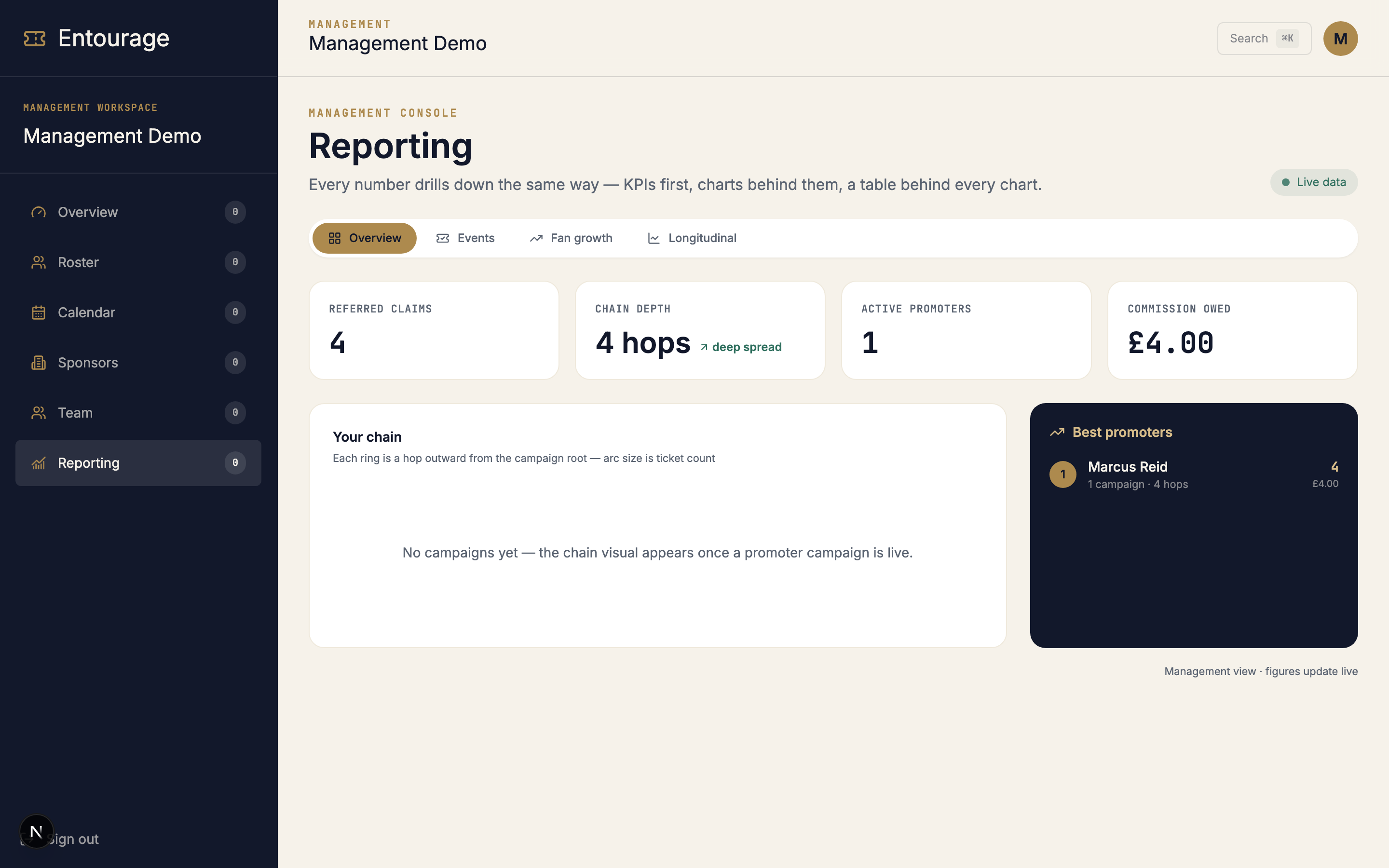This screenshot has height=868, width=1389.
Task: Click 'Management view · figures update live' footer
Action: click(x=1261, y=672)
